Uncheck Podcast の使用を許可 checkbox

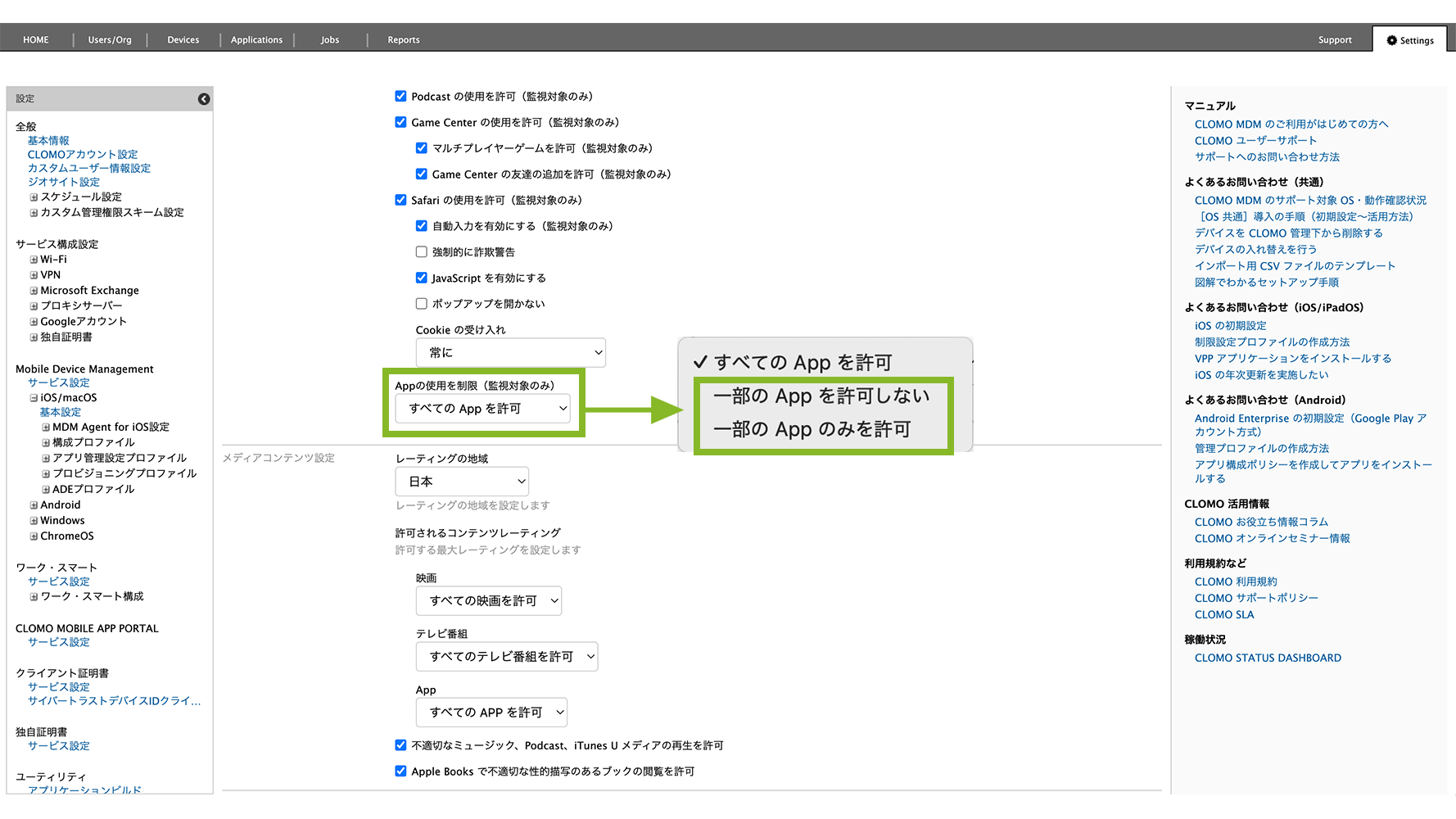click(400, 96)
